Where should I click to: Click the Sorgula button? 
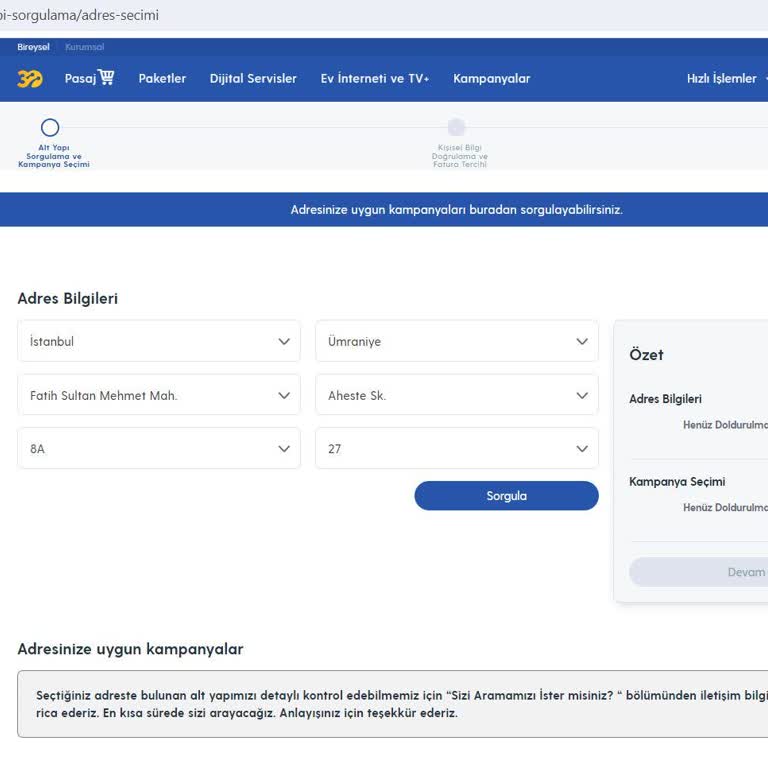coord(506,496)
